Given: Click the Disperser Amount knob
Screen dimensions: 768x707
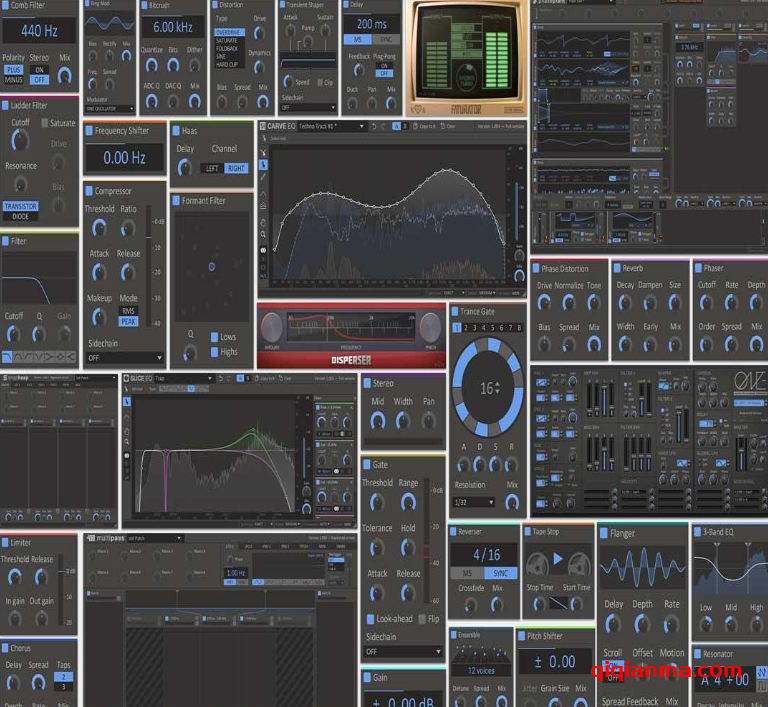Looking at the screenshot, I should tap(273, 327).
